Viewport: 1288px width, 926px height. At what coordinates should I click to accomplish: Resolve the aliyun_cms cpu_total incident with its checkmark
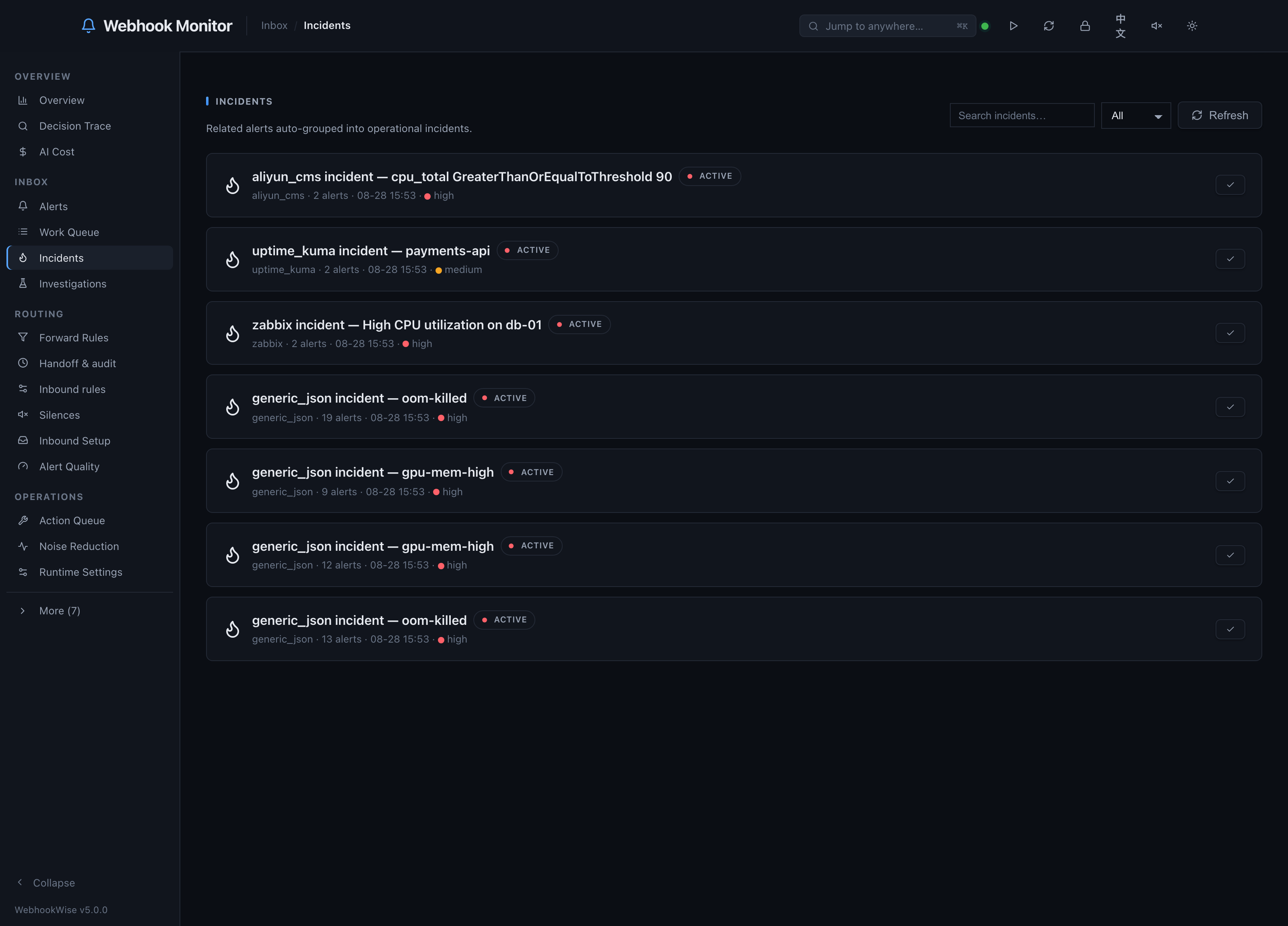click(1230, 185)
